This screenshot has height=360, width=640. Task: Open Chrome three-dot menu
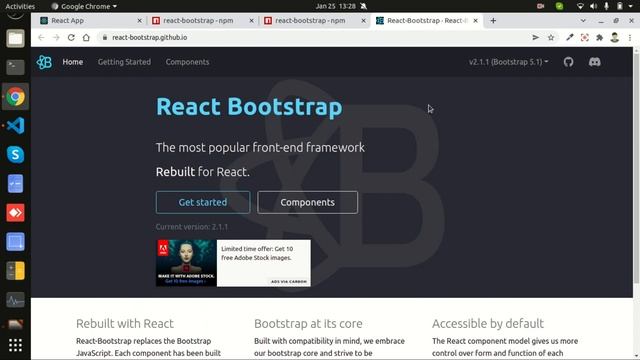[x=630, y=38]
